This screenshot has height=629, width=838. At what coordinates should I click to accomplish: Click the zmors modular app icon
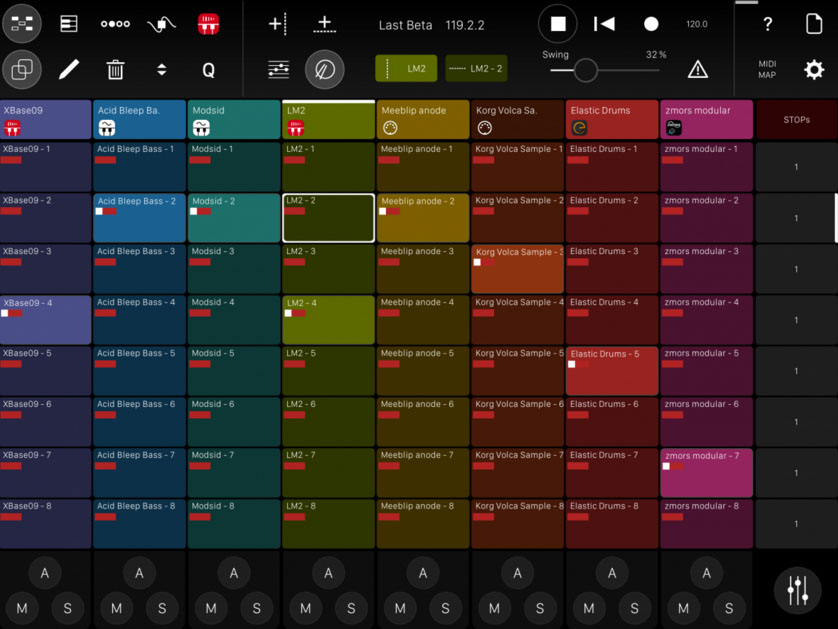coord(674,128)
